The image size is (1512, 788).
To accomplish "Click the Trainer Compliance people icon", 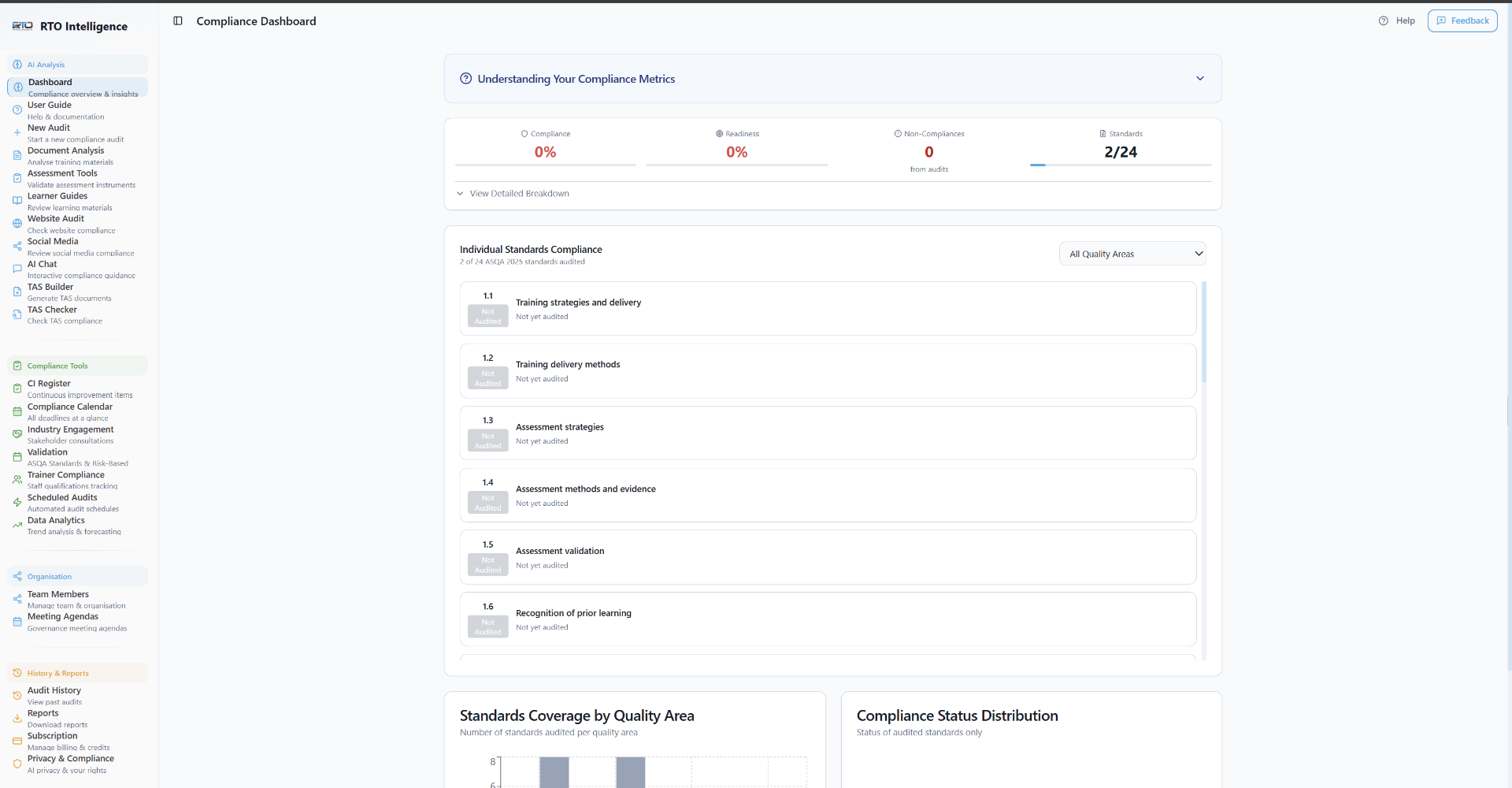I will pos(17,480).
